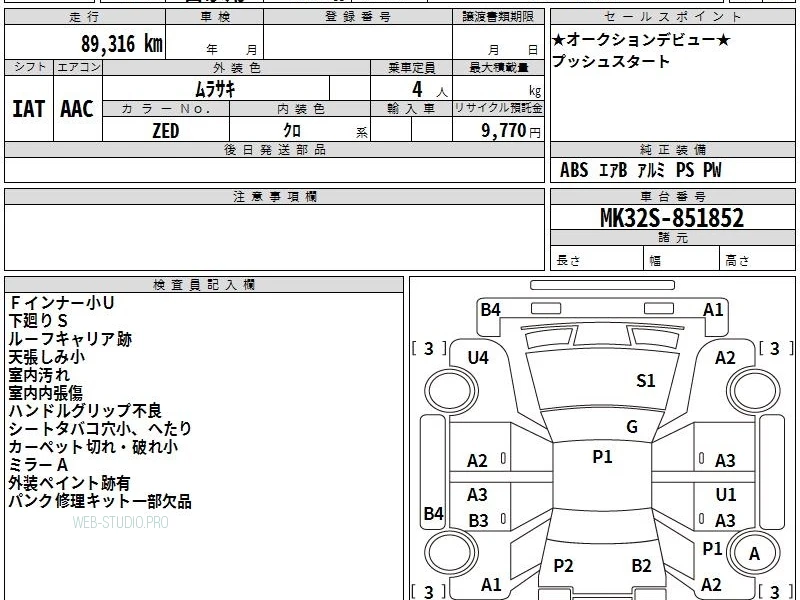Click the 走行 column header
Viewport: 800px width, 600px height.
tap(85, 17)
